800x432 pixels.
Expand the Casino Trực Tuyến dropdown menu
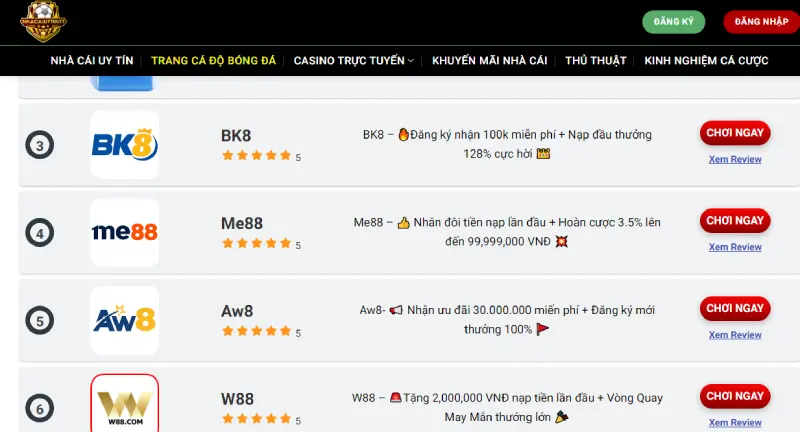point(354,61)
